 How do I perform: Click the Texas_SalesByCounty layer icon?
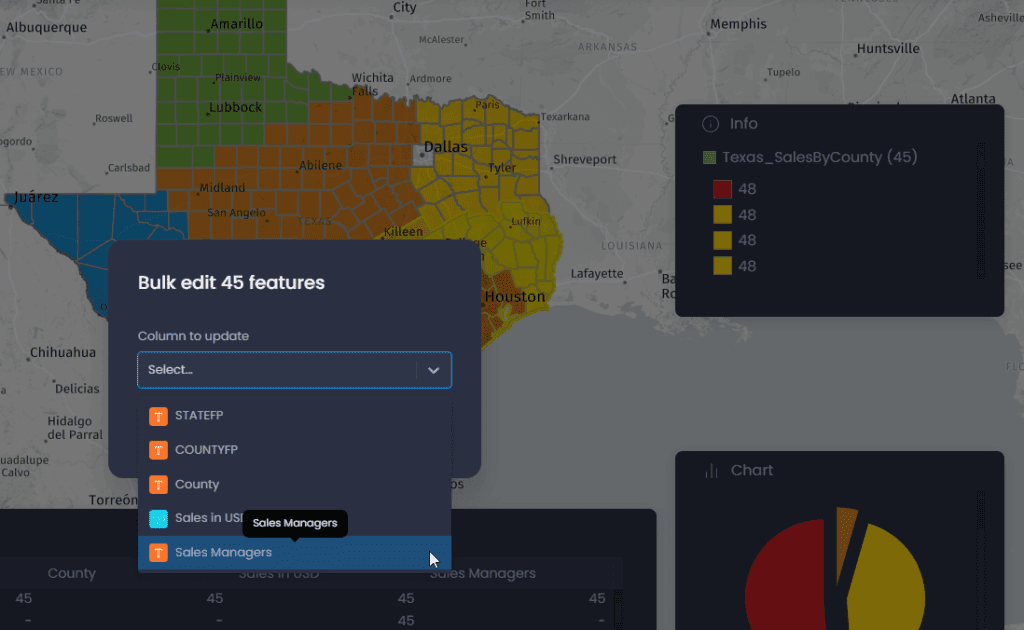[709, 157]
